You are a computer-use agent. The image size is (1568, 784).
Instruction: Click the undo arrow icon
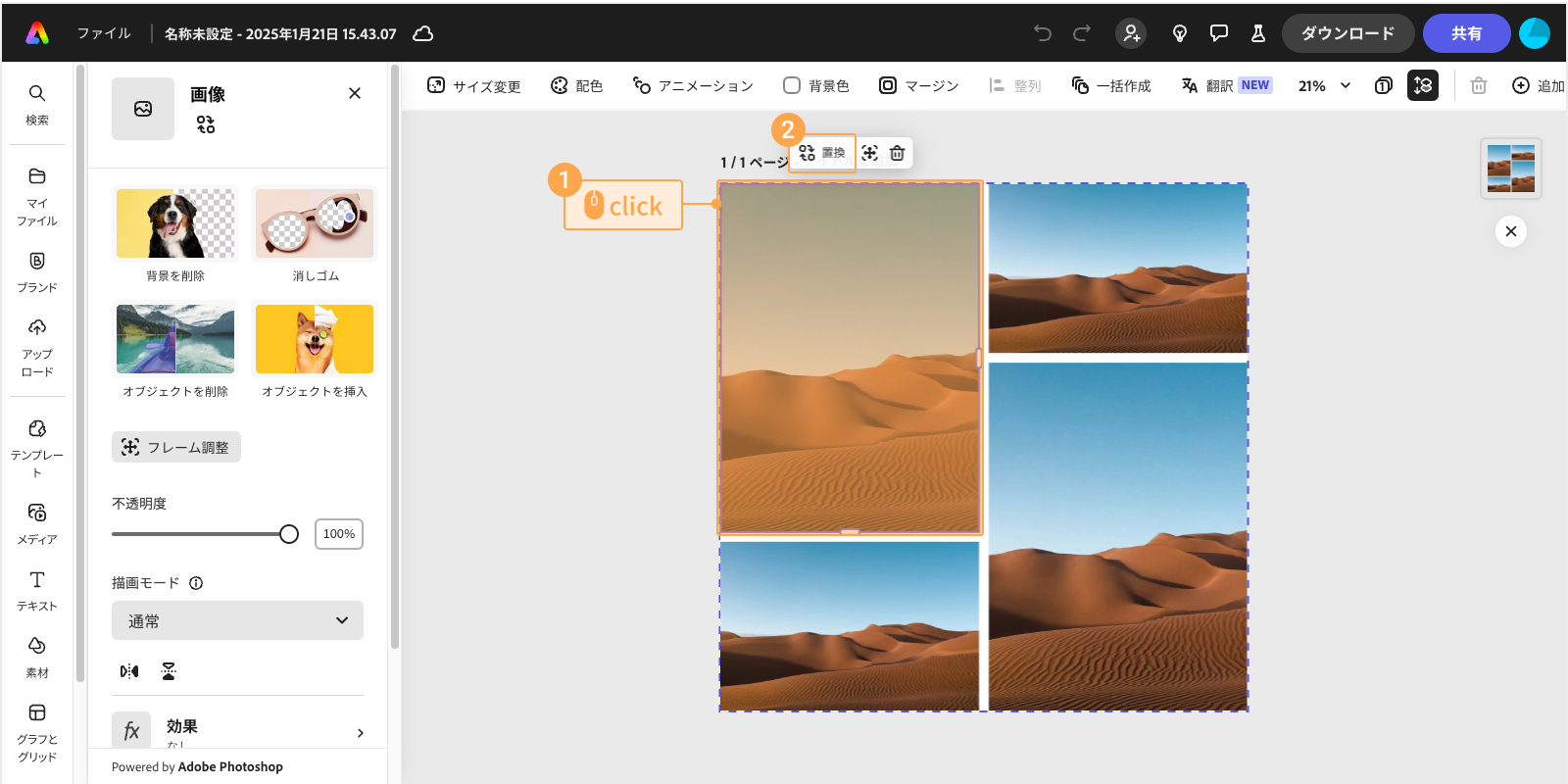(1043, 33)
